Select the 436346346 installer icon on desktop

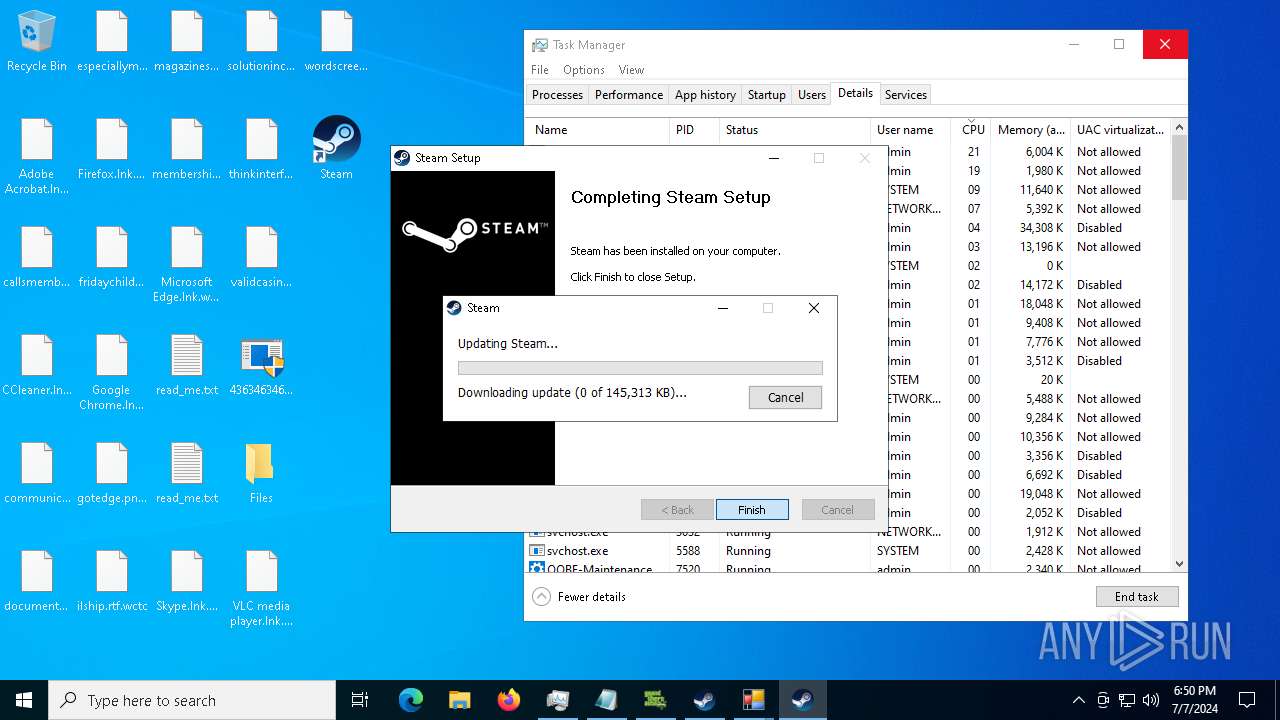click(261, 365)
